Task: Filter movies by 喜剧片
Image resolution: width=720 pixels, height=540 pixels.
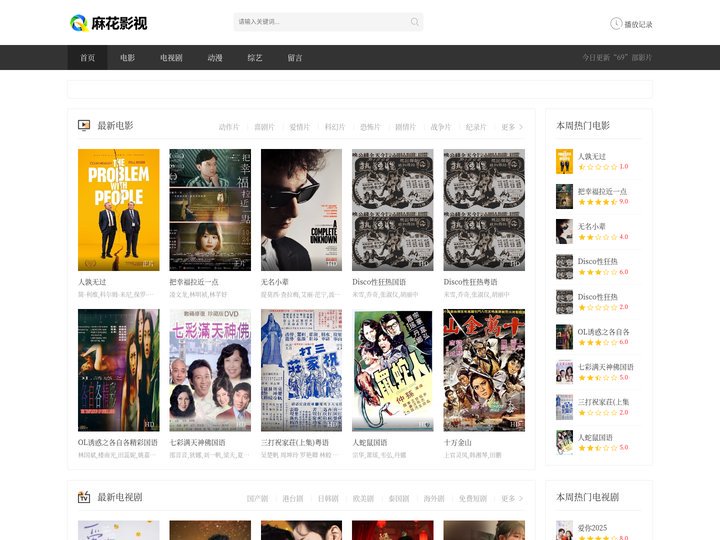Action: pyautogui.click(x=264, y=127)
